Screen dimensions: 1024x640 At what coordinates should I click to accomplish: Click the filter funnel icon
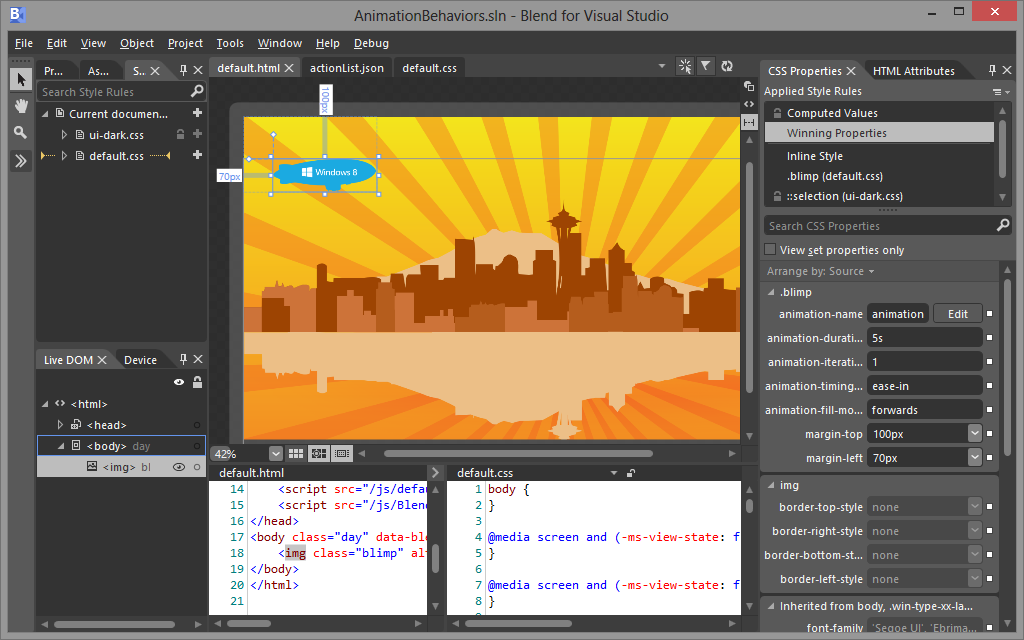point(705,66)
